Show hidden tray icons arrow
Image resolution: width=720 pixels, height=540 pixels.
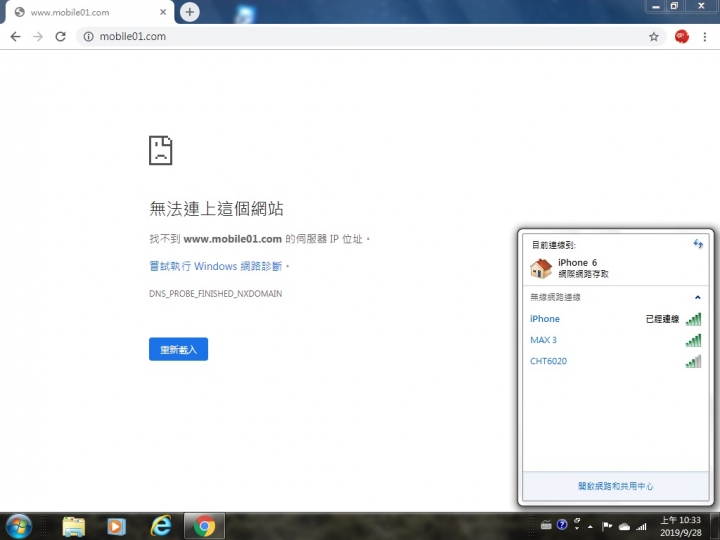(x=591, y=526)
